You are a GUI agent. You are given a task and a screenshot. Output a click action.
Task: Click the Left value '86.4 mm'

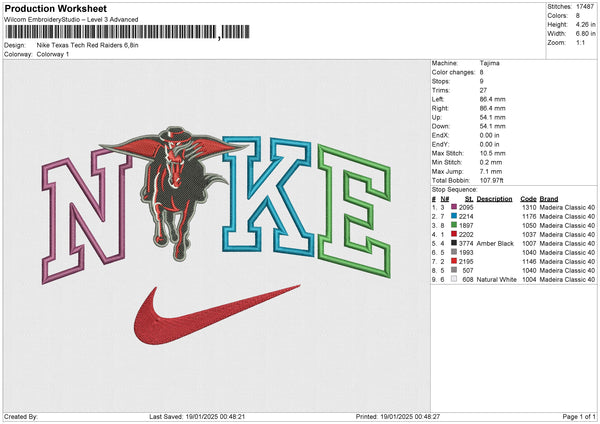pyautogui.click(x=492, y=99)
